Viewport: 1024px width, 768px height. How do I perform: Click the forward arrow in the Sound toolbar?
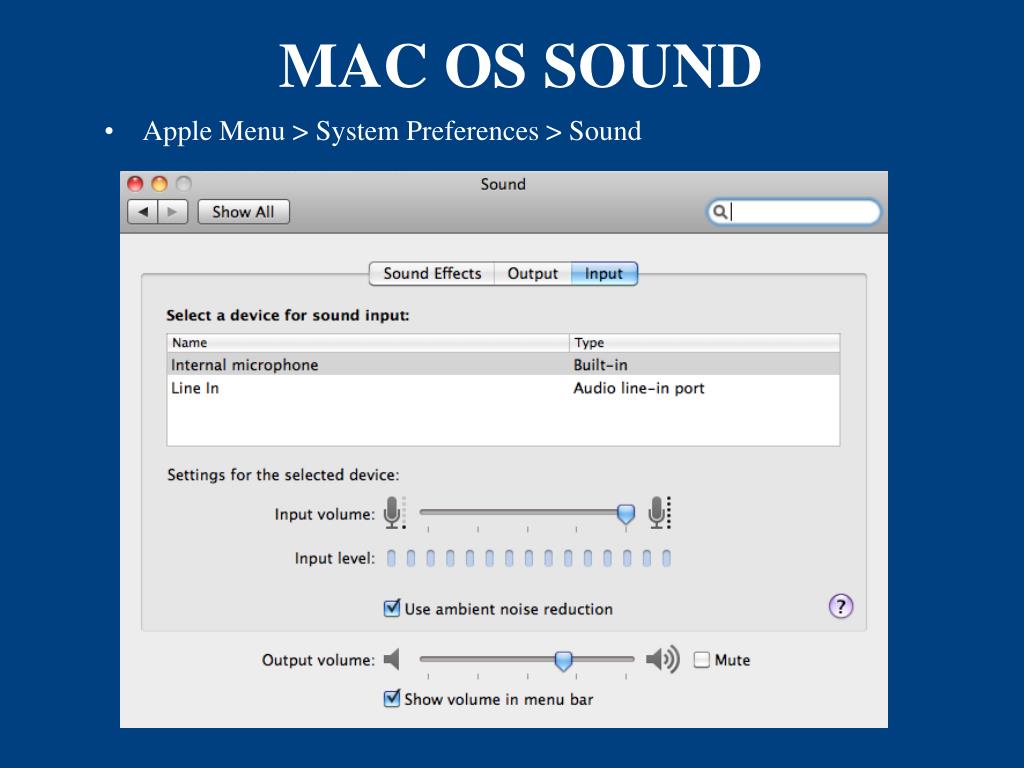pyautogui.click(x=172, y=212)
